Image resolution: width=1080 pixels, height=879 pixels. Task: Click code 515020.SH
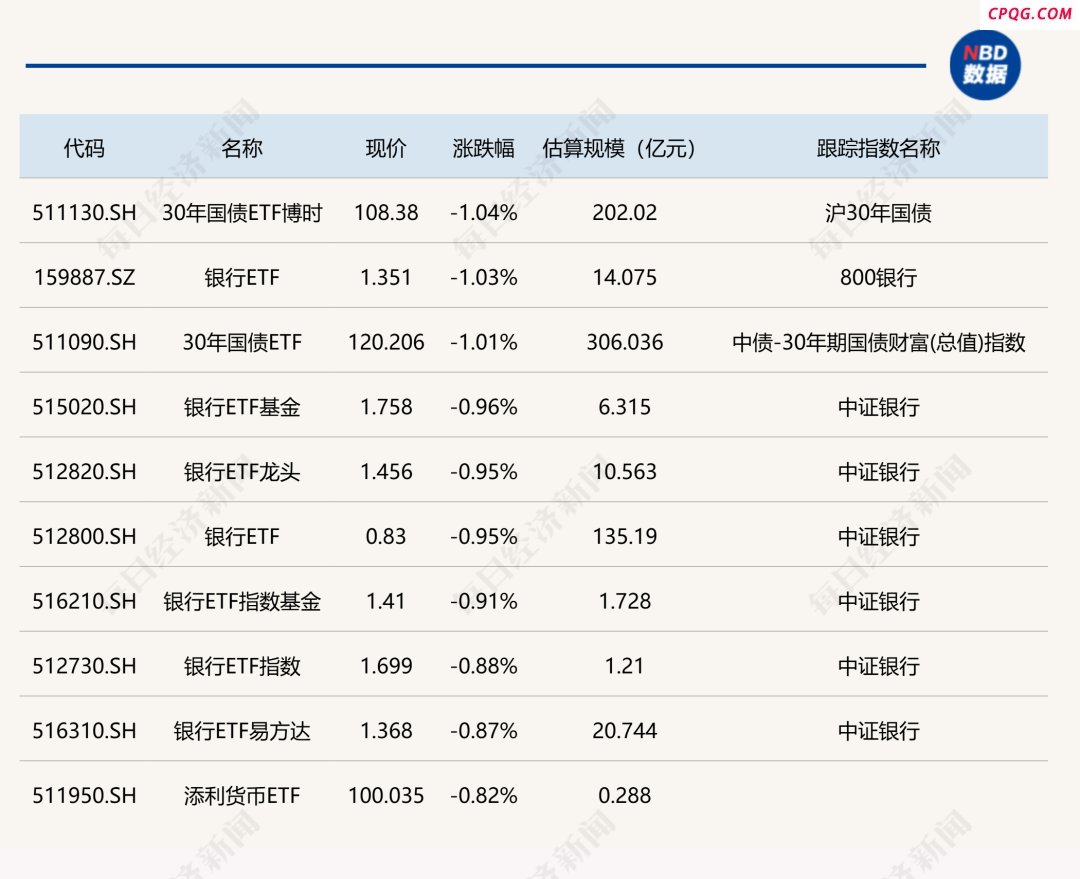[x=84, y=407]
